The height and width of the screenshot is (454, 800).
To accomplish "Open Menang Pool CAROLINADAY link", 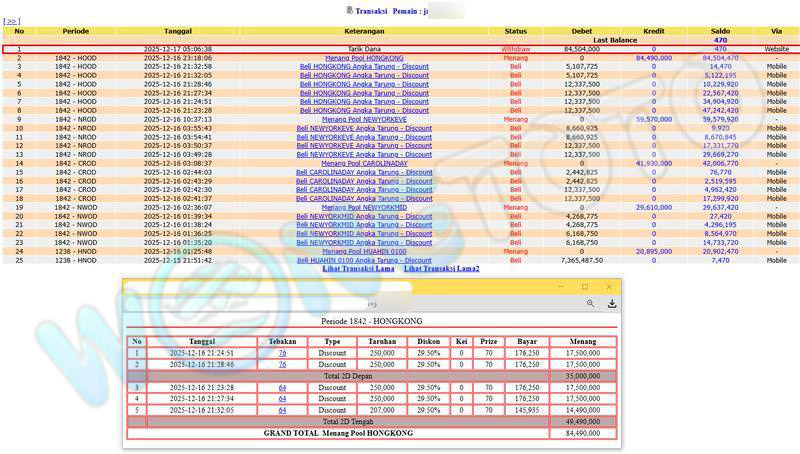I will coord(364,163).
